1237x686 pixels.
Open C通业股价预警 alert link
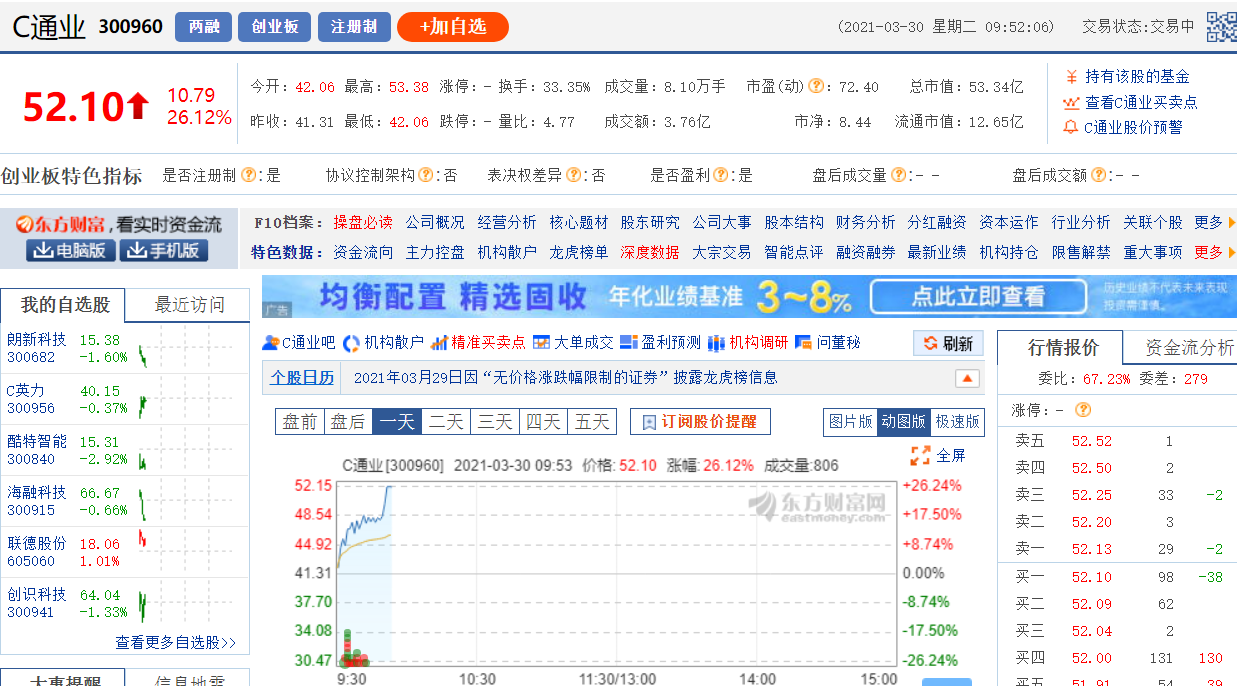(1133, 127)
